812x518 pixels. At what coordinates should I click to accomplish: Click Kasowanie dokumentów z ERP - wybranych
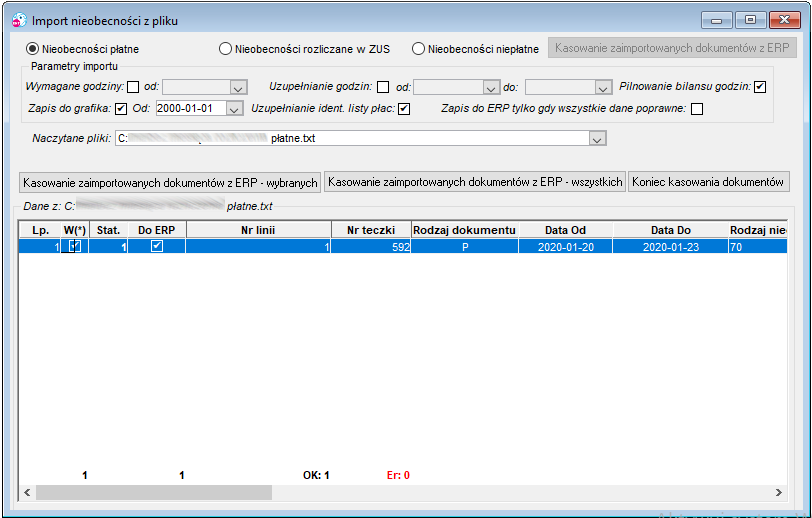(170, 183)
